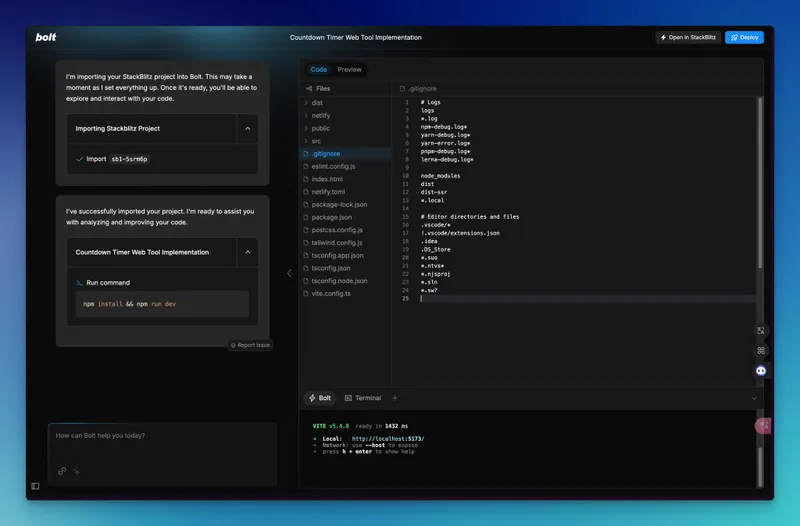Click the translate icon on right edge

pos(760,330)
